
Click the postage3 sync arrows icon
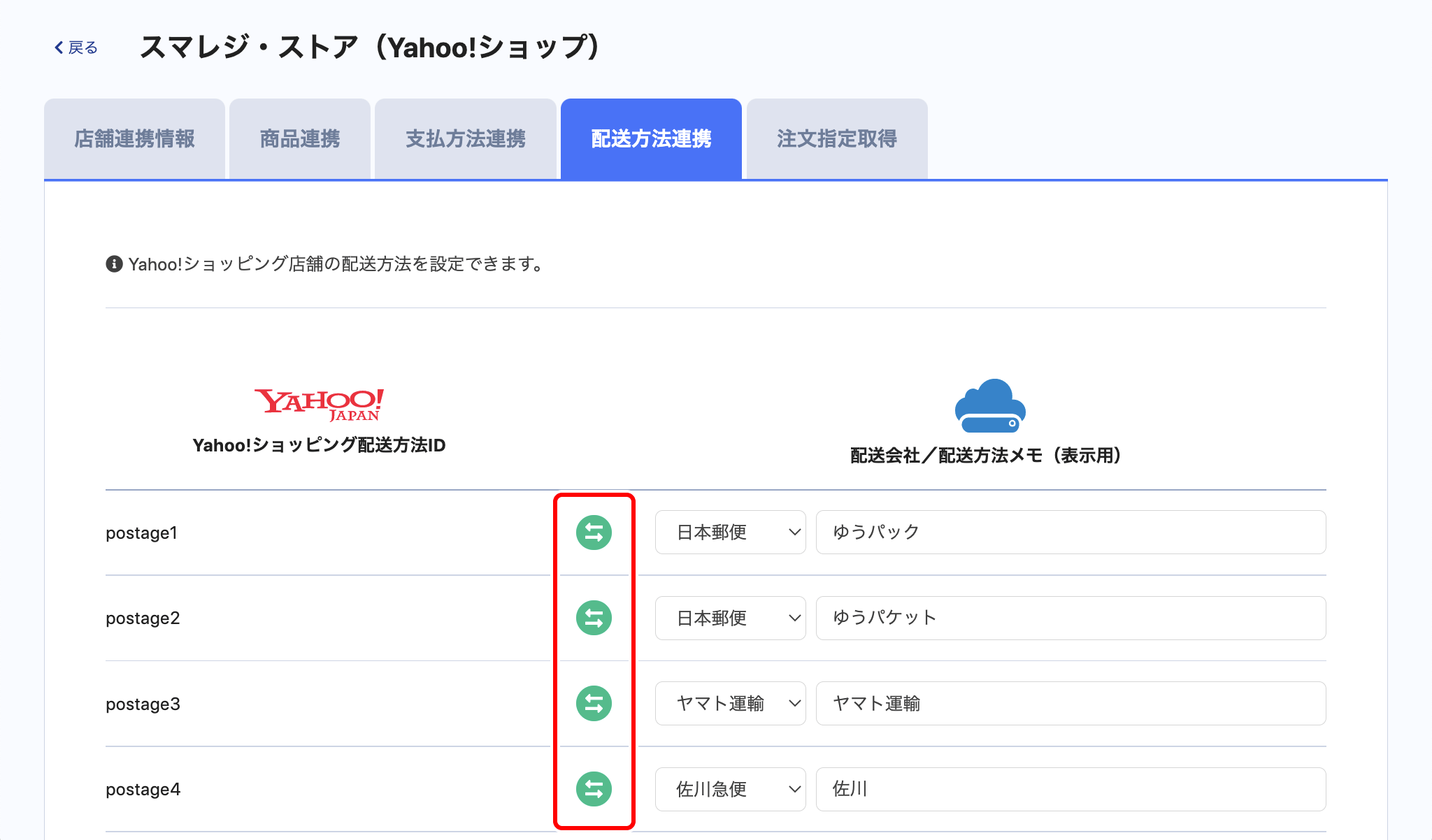(x=594, y=703)
